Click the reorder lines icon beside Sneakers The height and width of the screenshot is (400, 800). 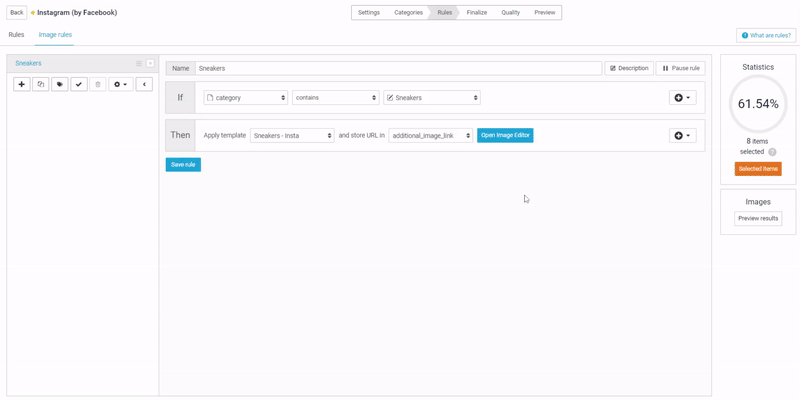[x=139, y=63]
